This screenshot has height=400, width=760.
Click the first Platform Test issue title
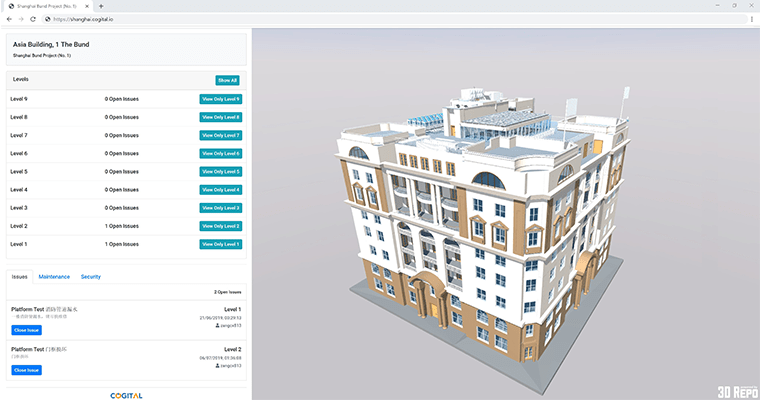[44, 309]
